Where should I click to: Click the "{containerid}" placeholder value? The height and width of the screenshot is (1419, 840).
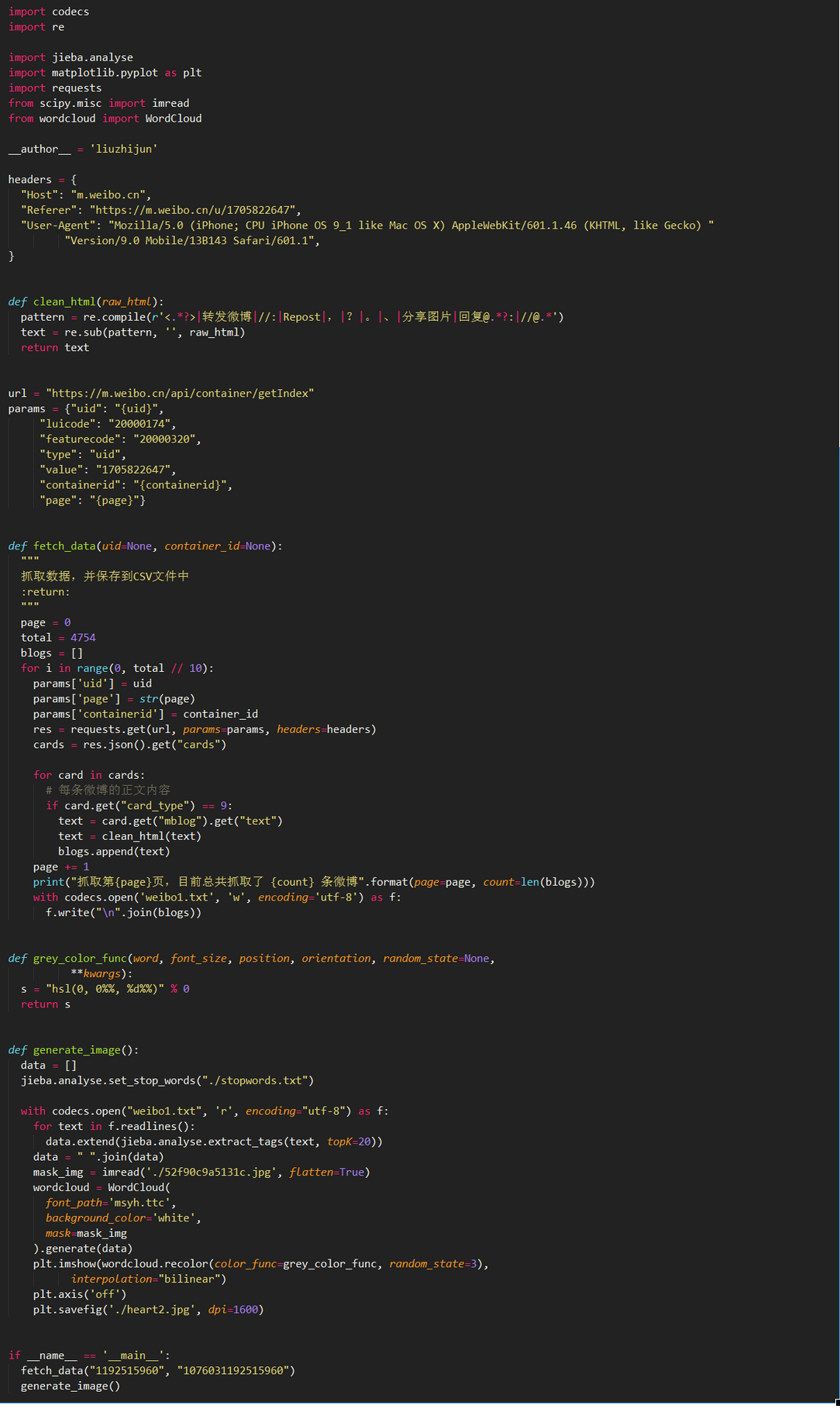[180, 485]
